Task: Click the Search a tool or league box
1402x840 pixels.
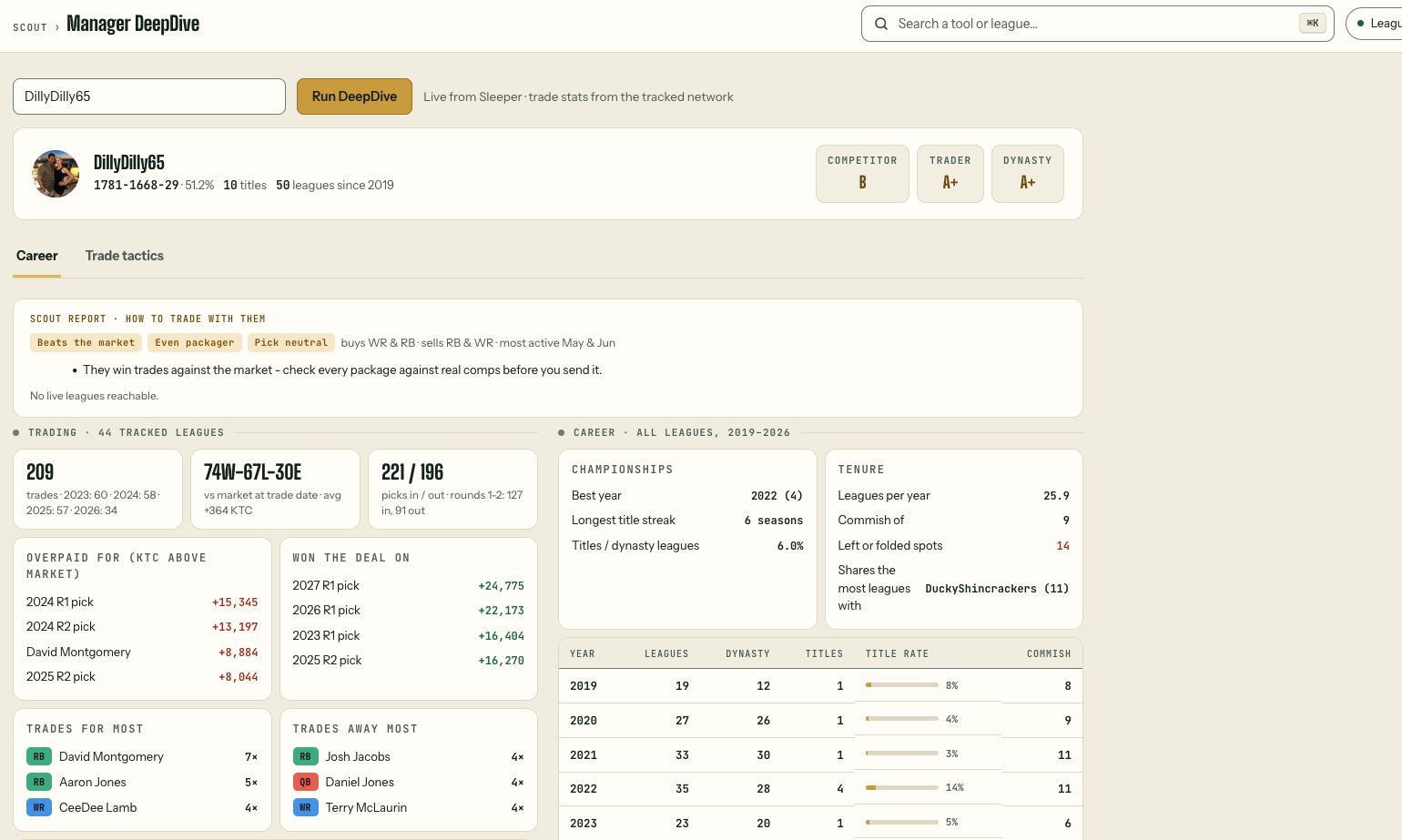Action: tap(1097, 24)
